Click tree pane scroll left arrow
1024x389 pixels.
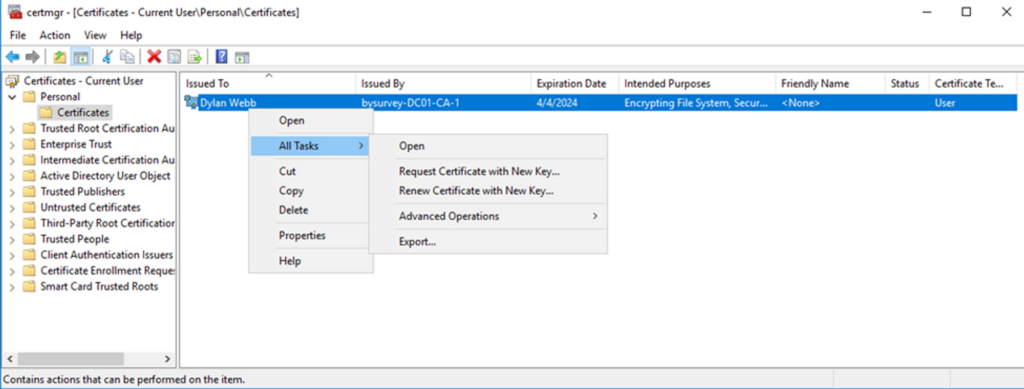click(10, 359)
